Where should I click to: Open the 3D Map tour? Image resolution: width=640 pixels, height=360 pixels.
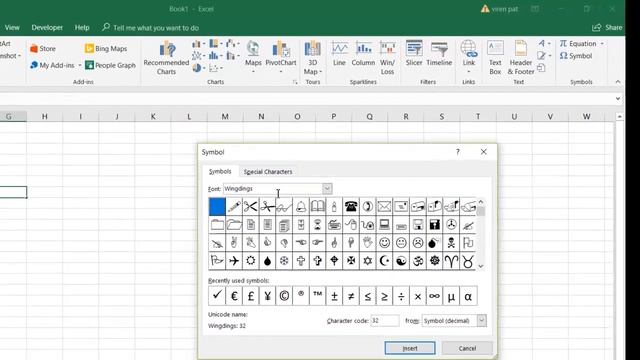point(313,58)
